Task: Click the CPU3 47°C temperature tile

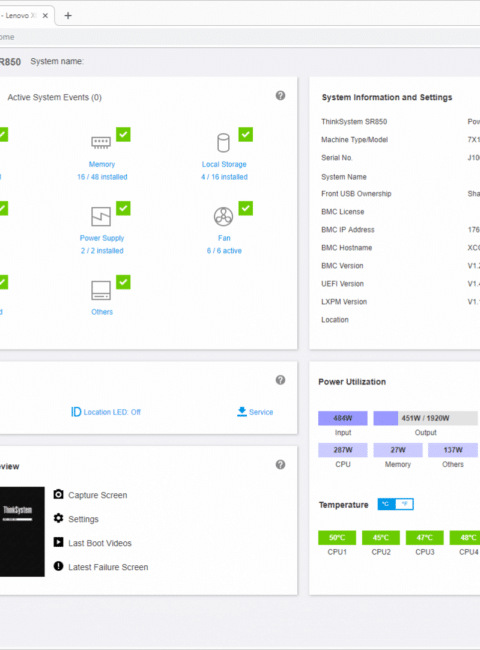Action: coord(425,538)
